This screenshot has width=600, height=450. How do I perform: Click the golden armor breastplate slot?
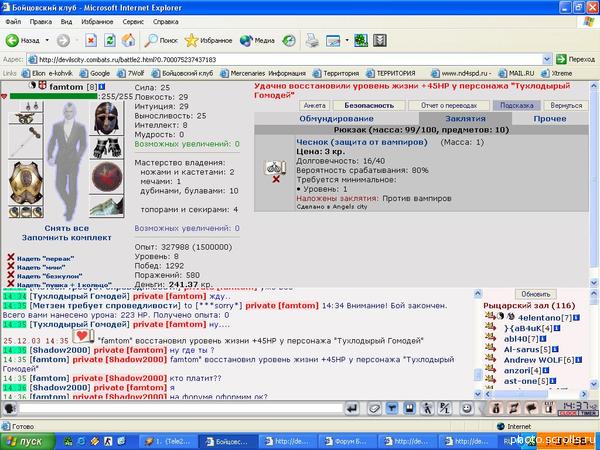point(26,183)
